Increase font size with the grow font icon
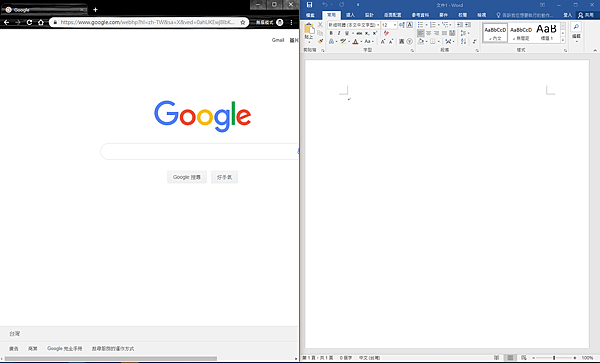 tap(383, 41)
